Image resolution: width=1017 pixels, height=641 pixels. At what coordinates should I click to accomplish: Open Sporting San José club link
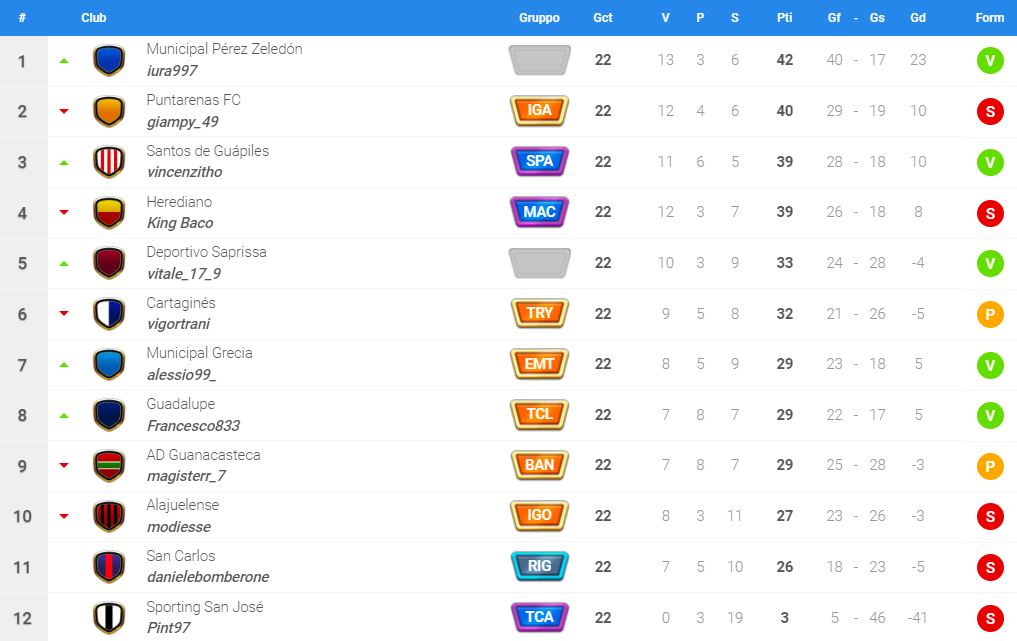[x=205, y=607]
